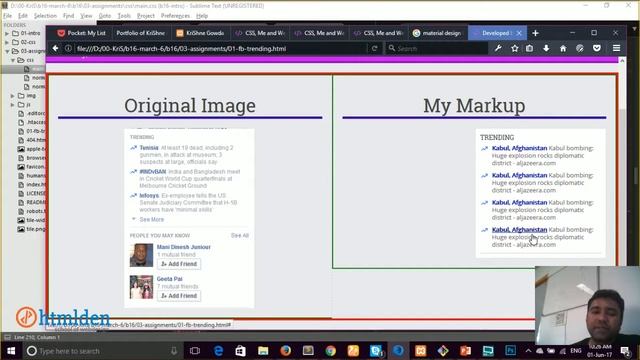640x360 pixels.
Task: Open File Explorer from taskbar
Action: pyautogui.click(x=263, y=351)
